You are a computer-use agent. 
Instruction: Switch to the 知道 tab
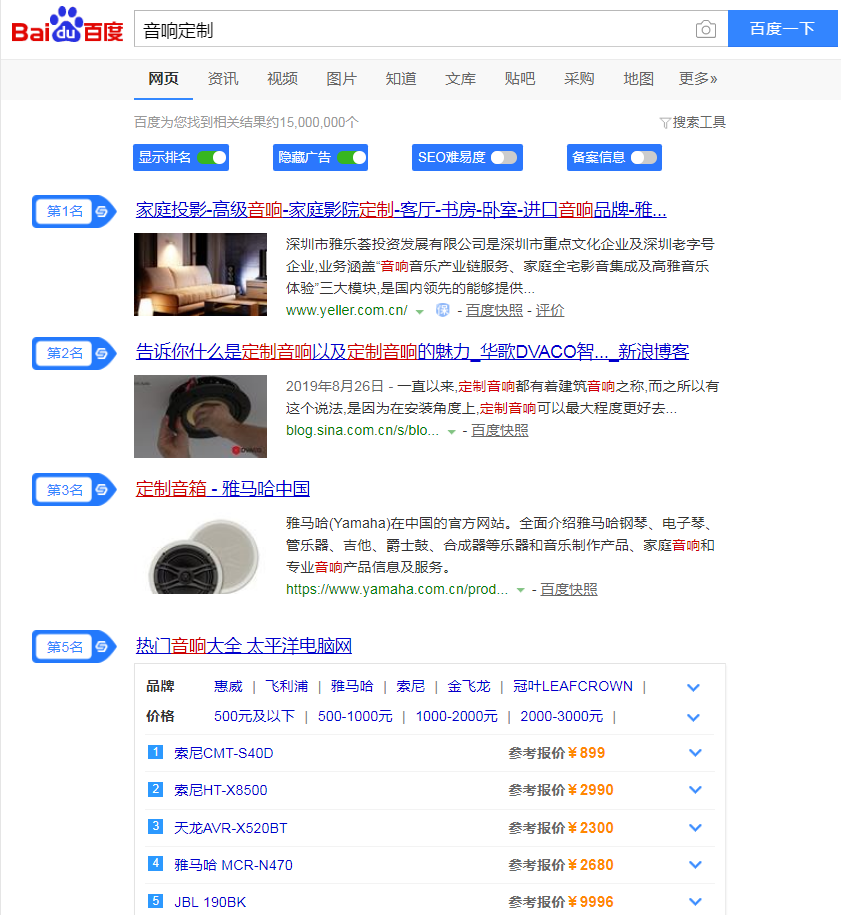tap(401, 79)
